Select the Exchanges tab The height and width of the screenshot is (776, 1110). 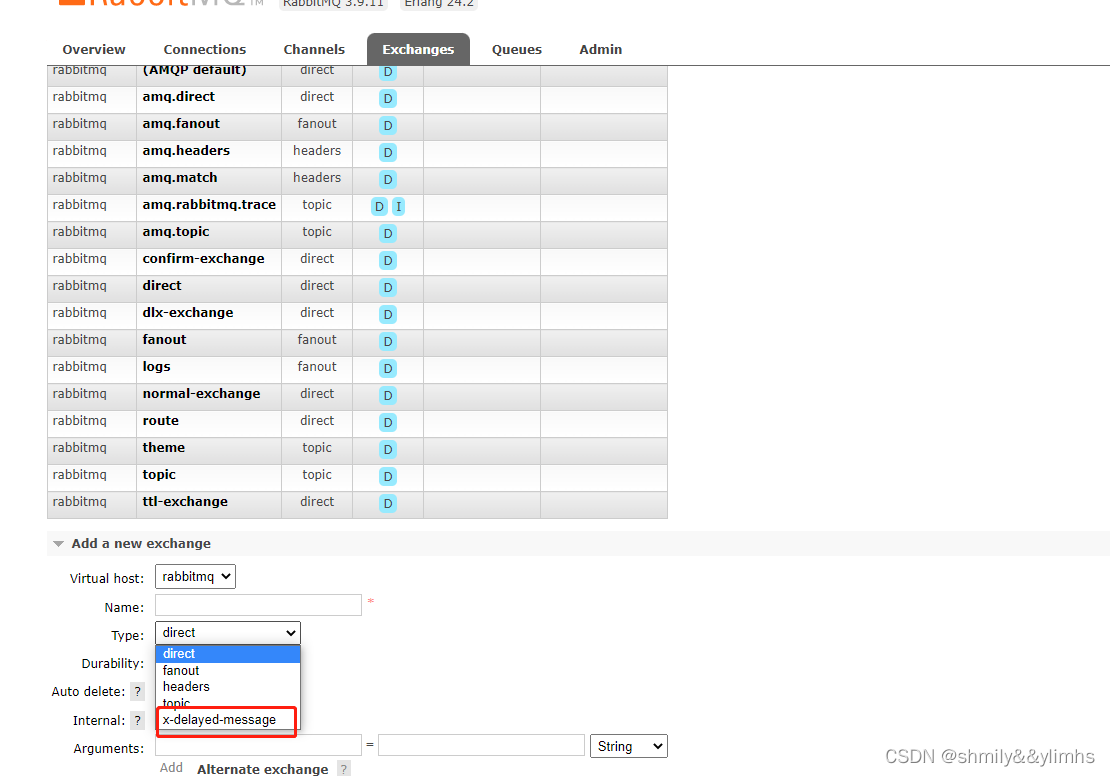tap(418, 50)
